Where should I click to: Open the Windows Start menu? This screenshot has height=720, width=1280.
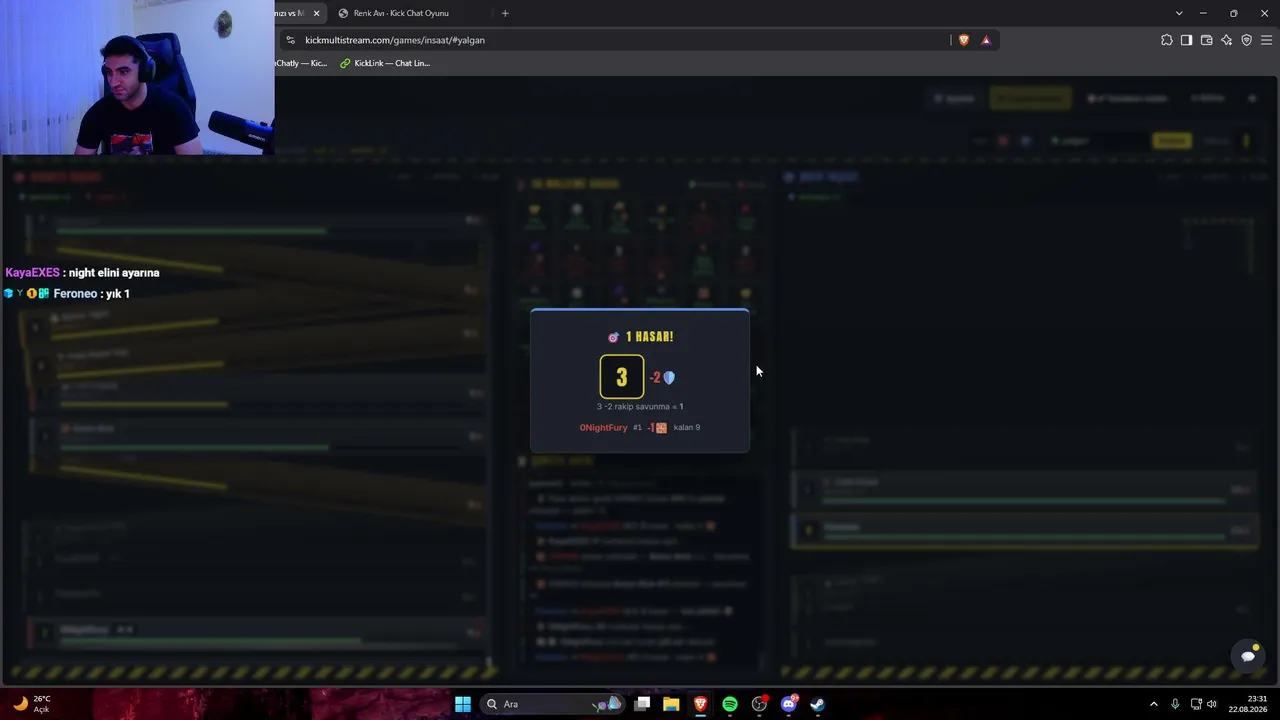click(x=463, y=704)
